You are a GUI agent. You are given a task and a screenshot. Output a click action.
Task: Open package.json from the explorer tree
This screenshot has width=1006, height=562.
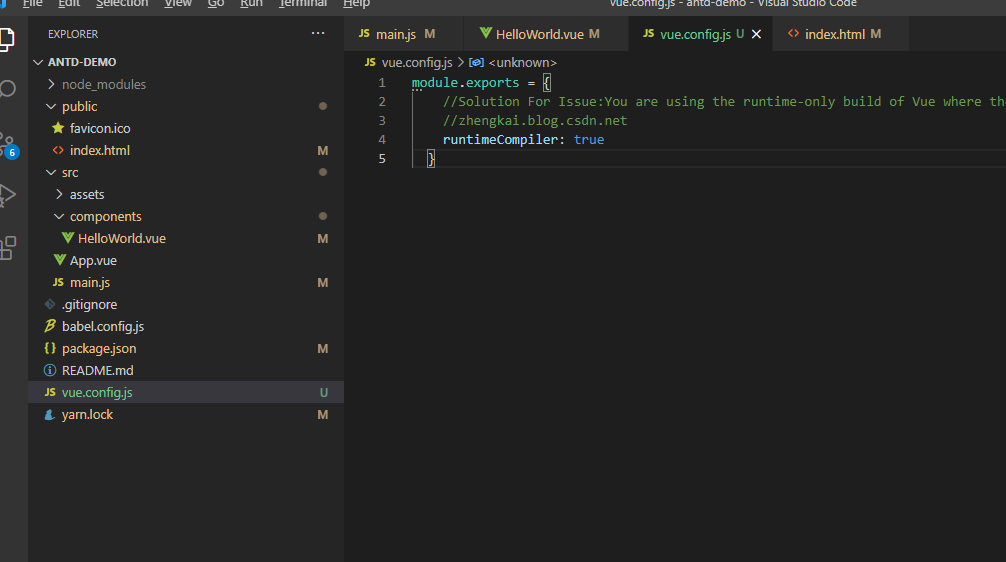point(99,348)
